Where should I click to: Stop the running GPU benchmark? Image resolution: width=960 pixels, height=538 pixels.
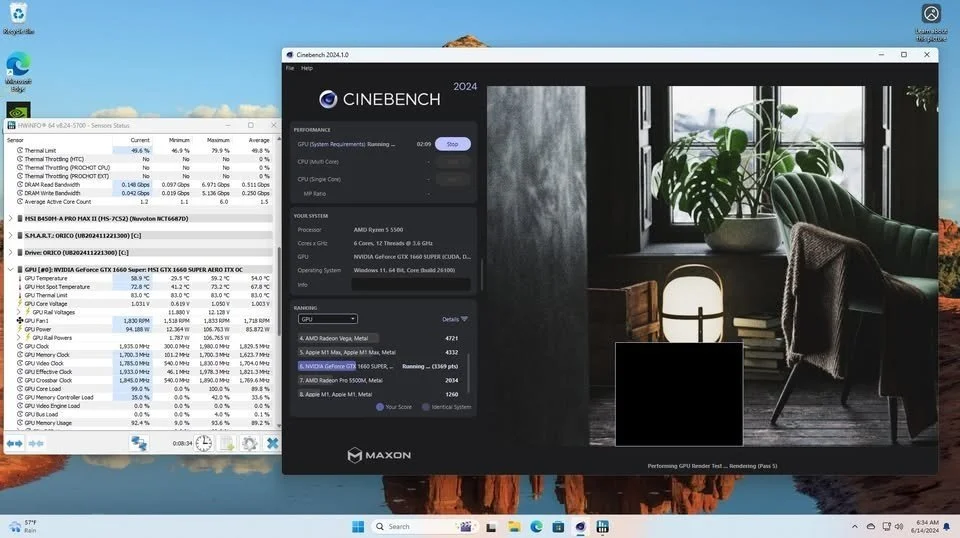point(452,144)
